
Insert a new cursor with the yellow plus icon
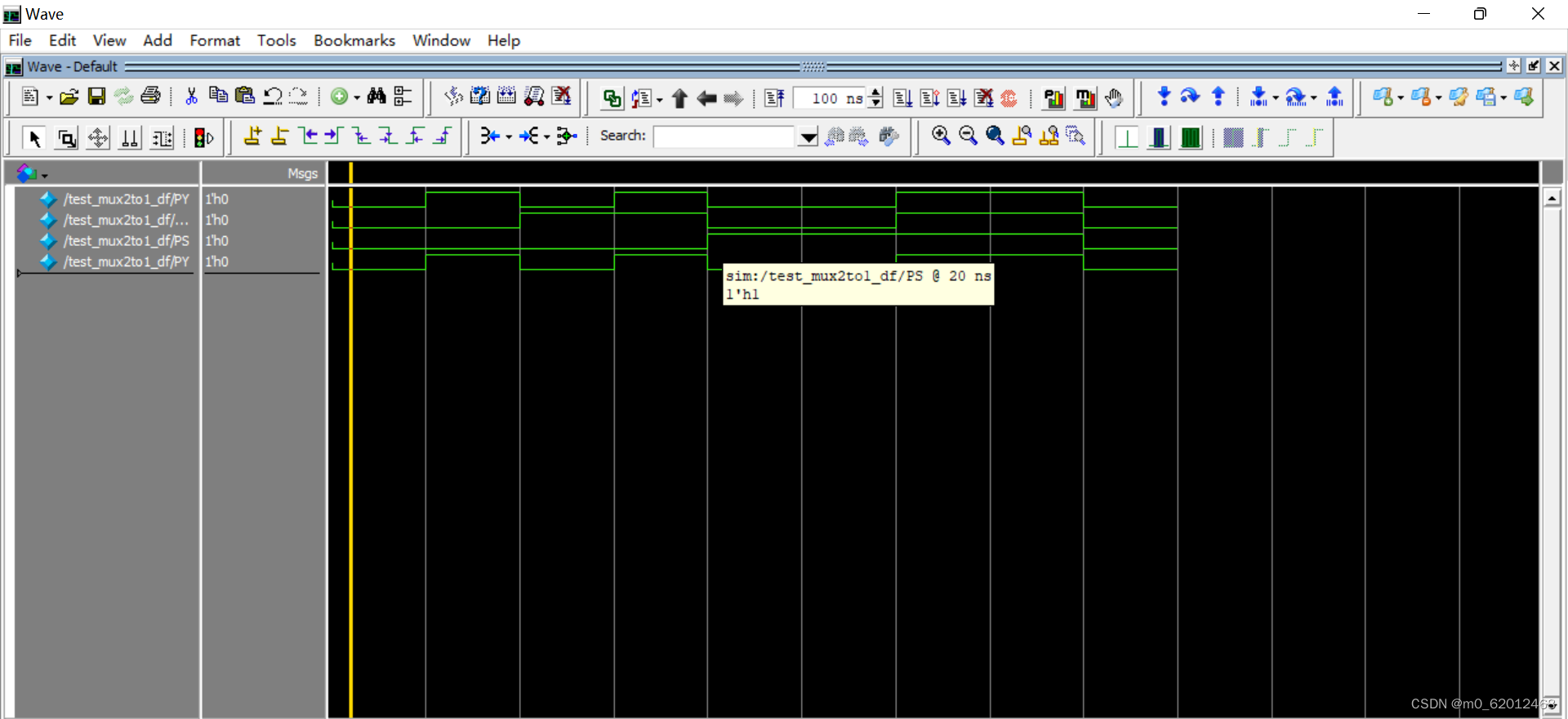point(252,136)
